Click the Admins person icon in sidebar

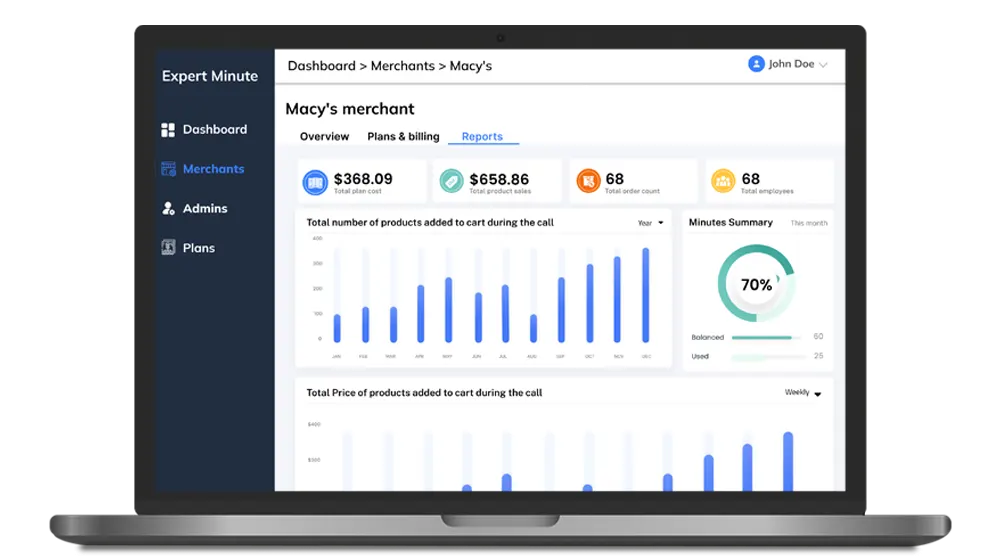tap(168, 208)
